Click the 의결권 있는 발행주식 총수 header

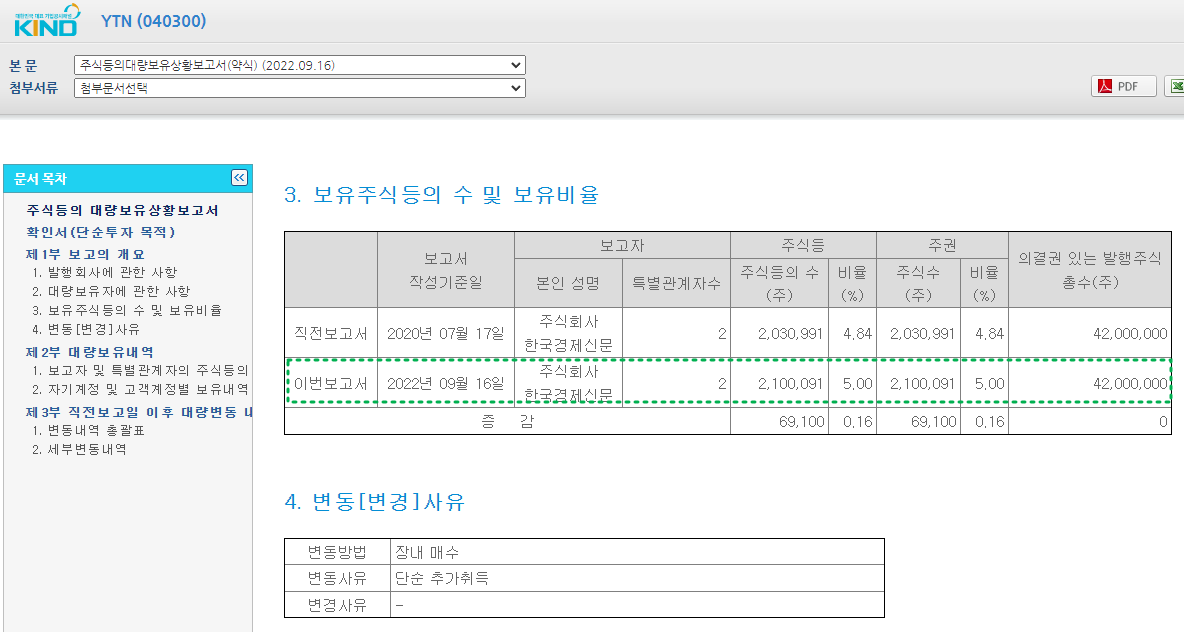tap(1090, 270)
